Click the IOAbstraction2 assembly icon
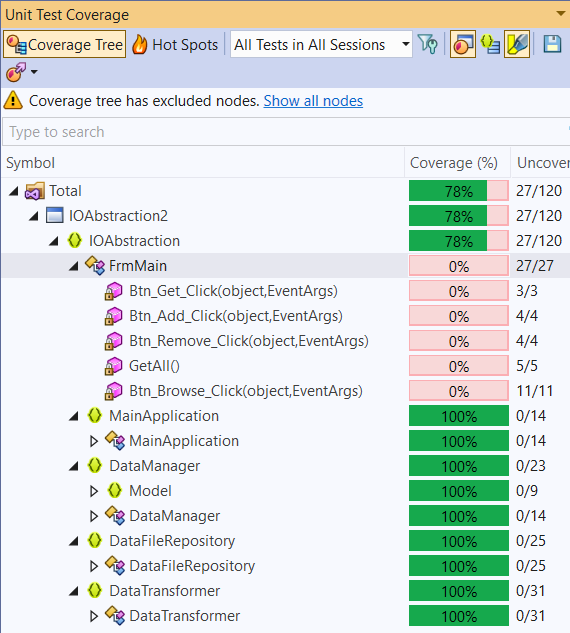This screenshot has width=570, height=633. pos(54,216)
